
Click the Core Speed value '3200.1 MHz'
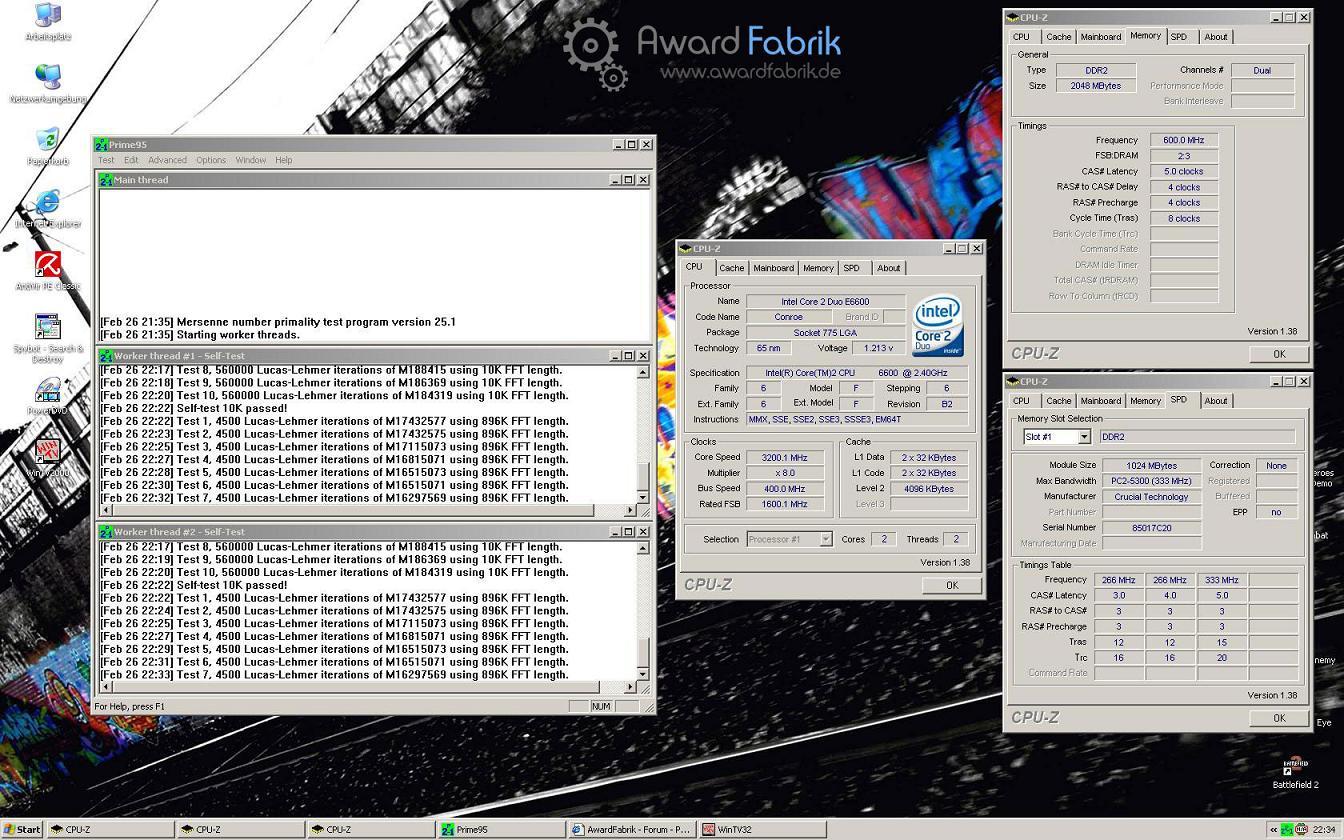click(x=785, y=457)
